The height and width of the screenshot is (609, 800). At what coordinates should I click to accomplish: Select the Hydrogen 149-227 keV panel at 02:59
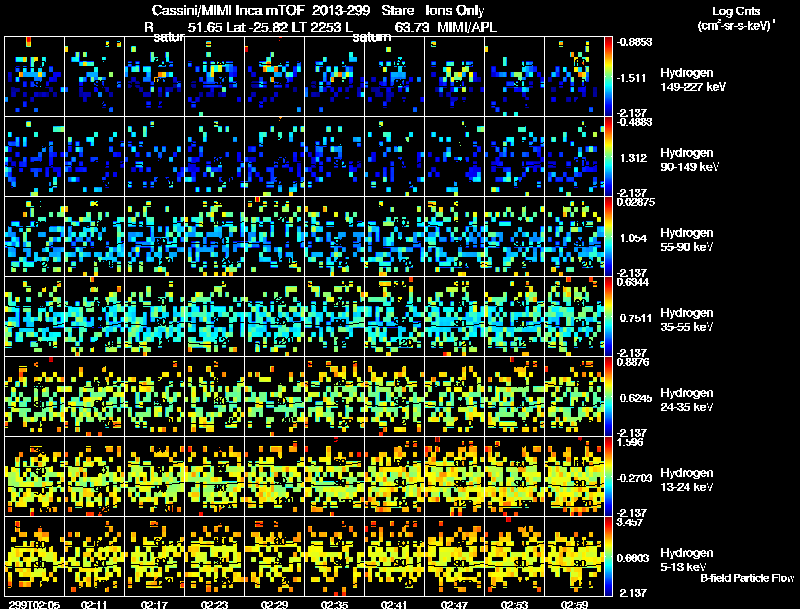[574, 77]
